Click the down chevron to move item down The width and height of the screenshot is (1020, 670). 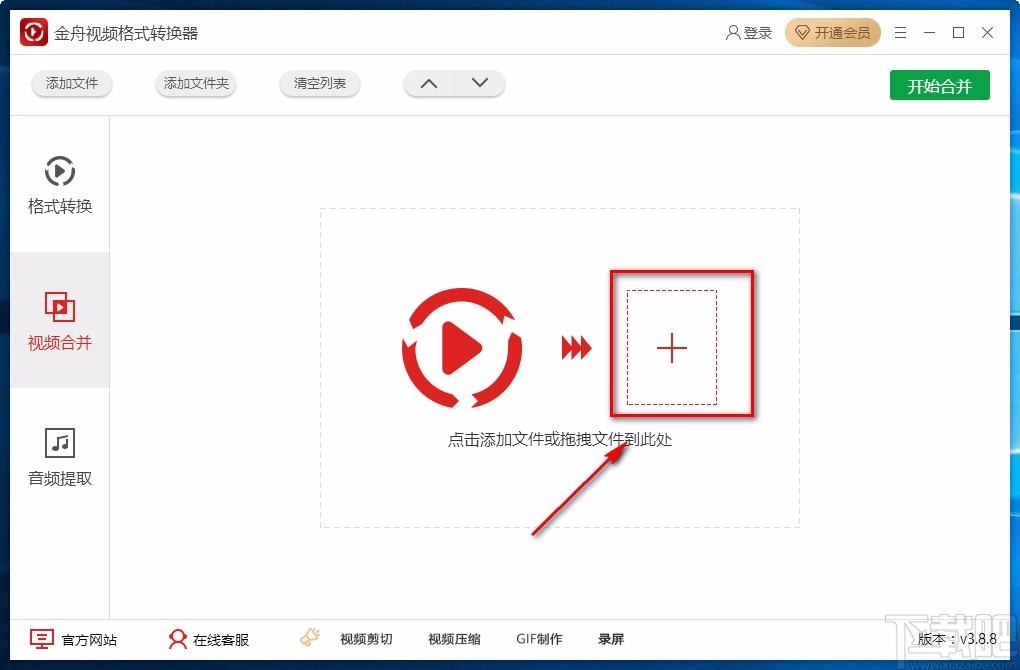[480, 84]
